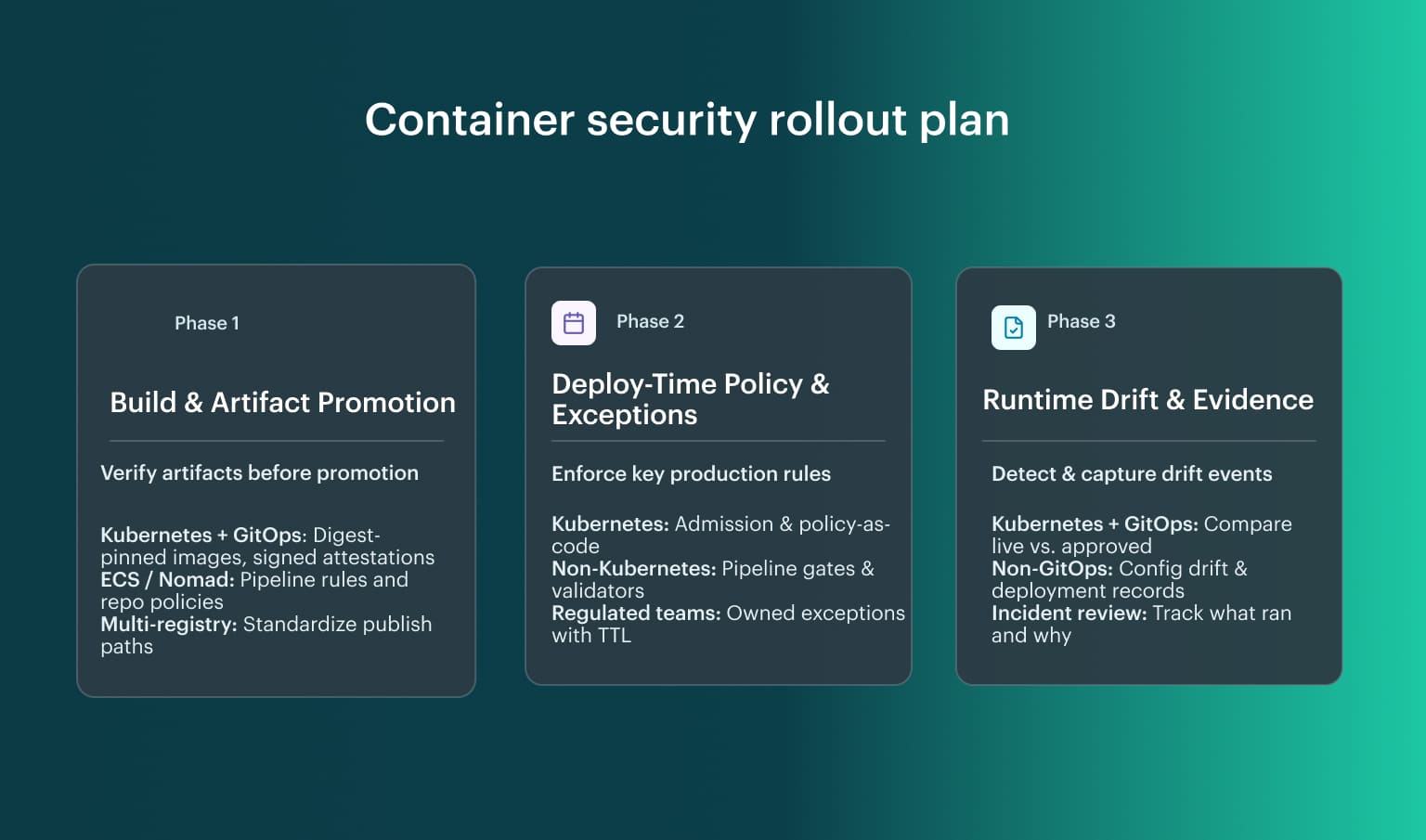Click the 'Regulated teams' bold label in Phase 2
Image resolution: width=1426 pixels, height=840 pixels.
coord(635,613)
